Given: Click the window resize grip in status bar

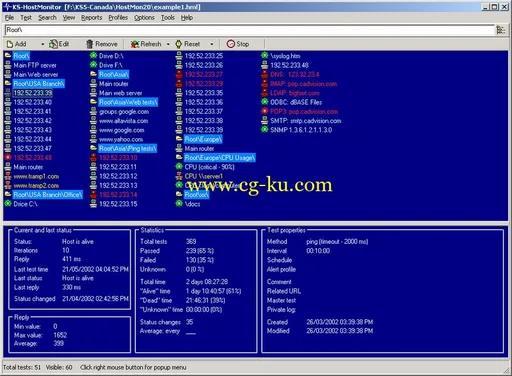Looking at the screenshot, I should pos(507,370).
